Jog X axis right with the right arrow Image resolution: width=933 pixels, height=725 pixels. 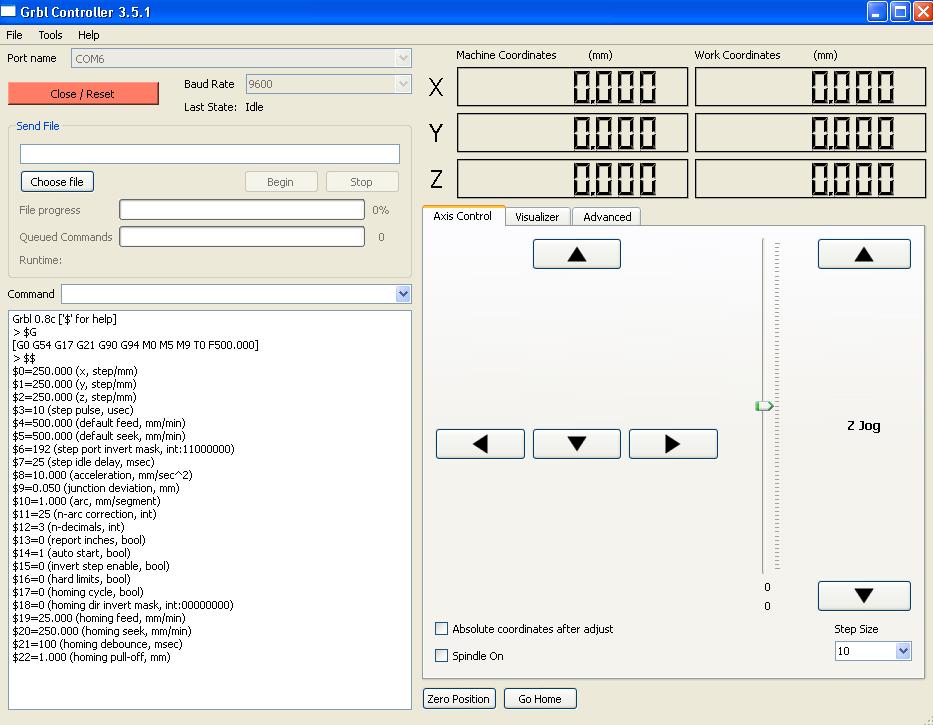click(673, 444)
